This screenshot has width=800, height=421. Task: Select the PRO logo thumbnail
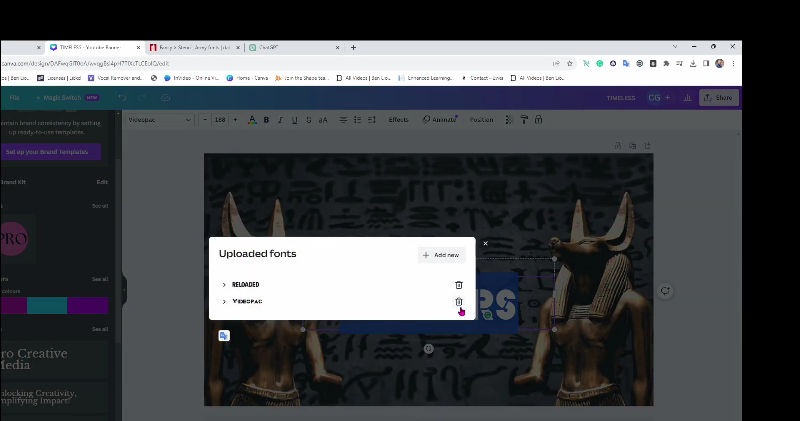(14, 238)
